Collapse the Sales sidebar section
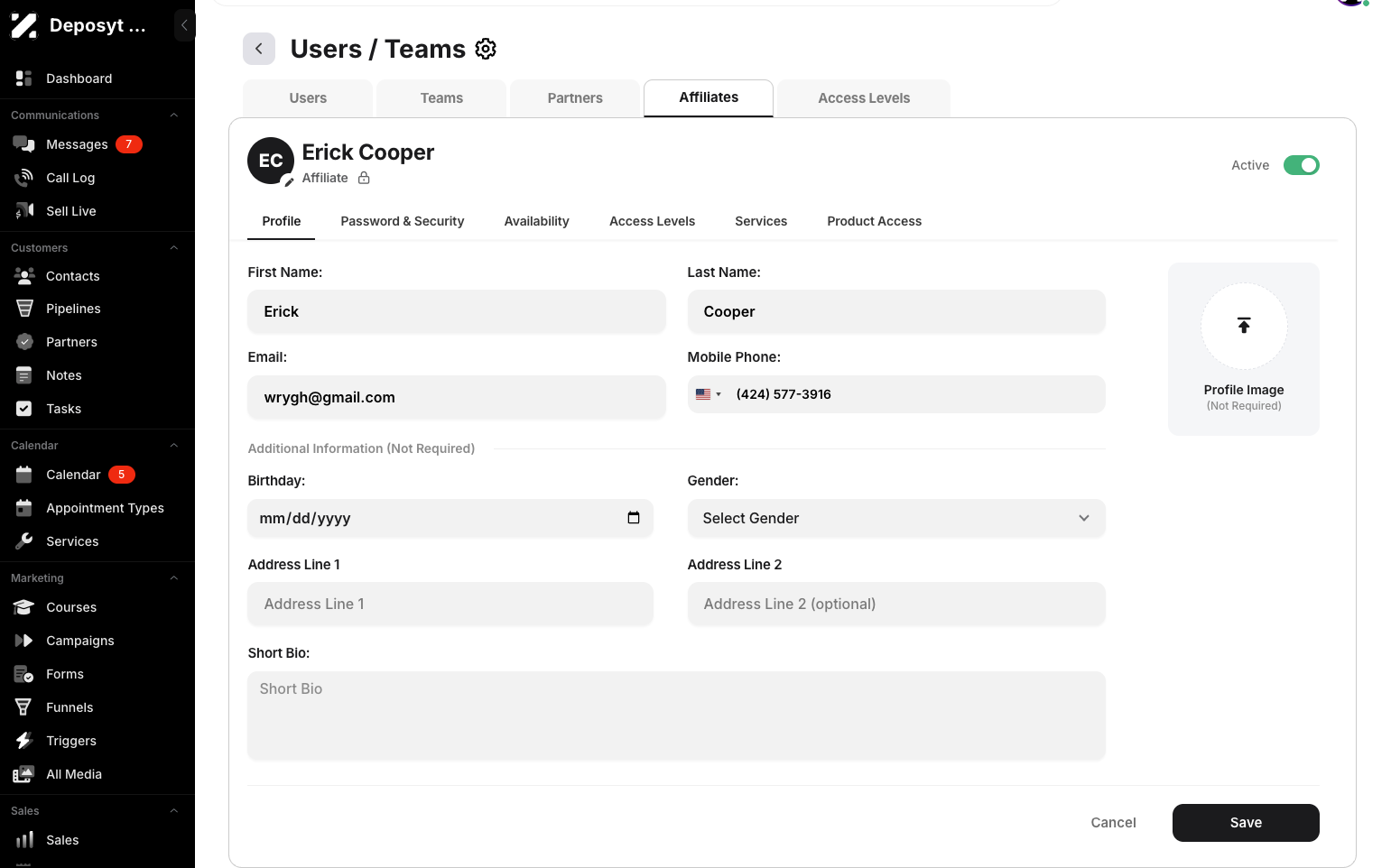1391x868 pixels. (174, 811)
